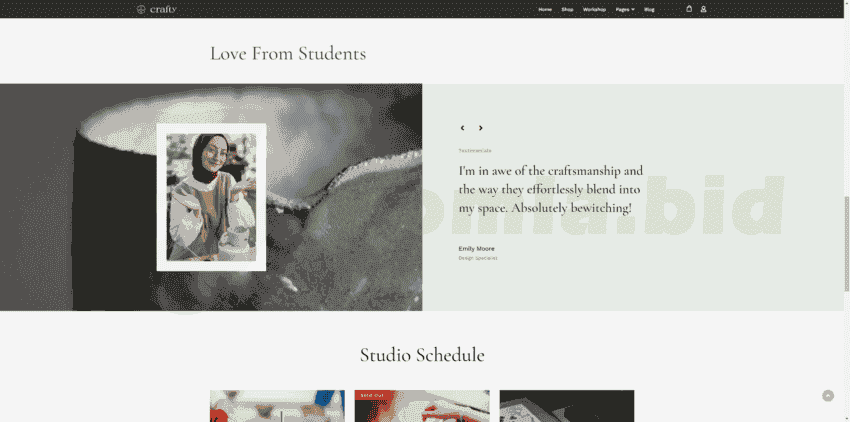Open the user account icon
Screen dimensions: 850x422
703,9
